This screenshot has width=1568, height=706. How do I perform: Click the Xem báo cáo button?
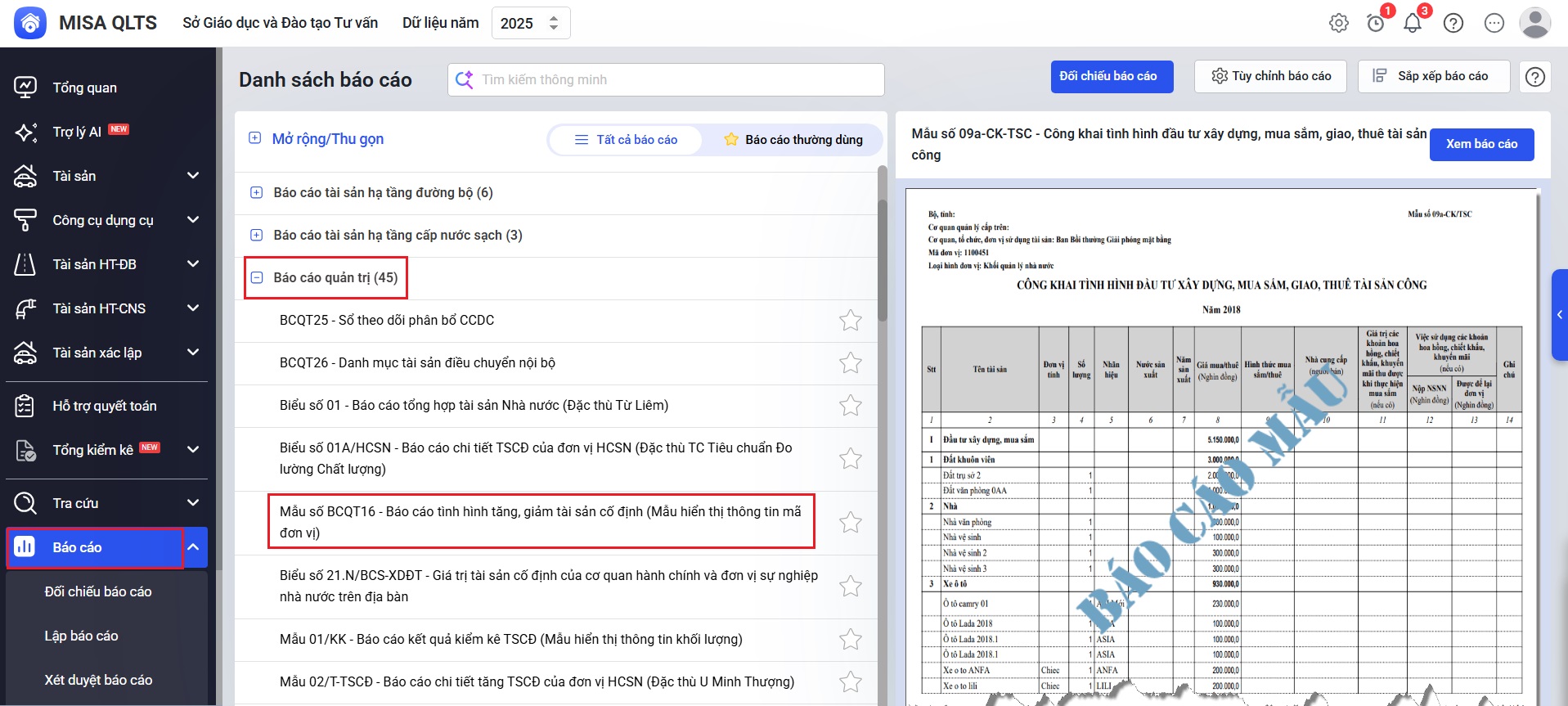(x=1481, y=144)
